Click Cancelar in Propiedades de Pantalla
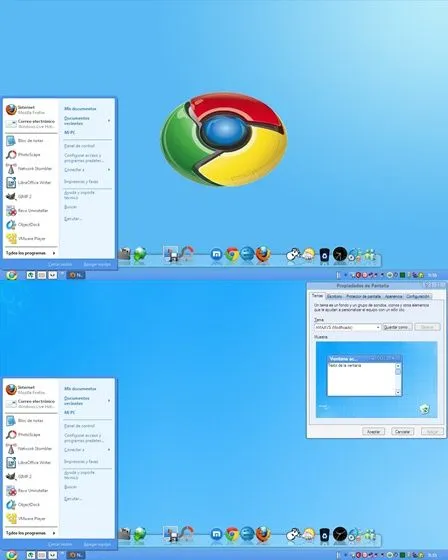Screen dimensions: 448x560 [x=403, y=431]
